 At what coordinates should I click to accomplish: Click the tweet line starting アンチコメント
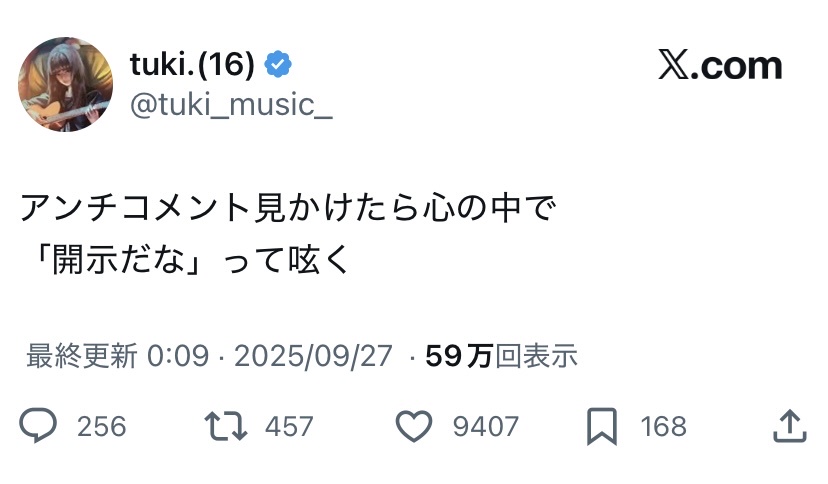(287, 210)
